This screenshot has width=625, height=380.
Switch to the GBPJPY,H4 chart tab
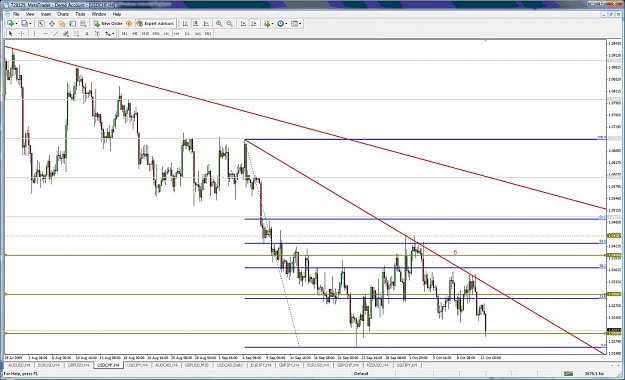tap(289, 365)
